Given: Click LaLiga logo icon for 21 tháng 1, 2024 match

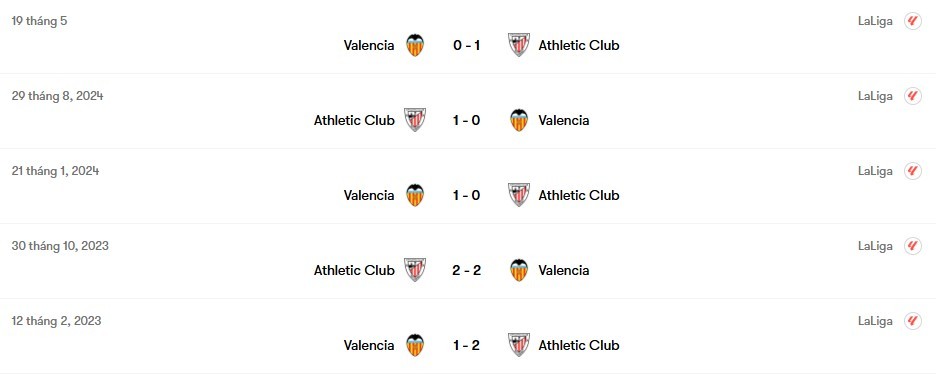Looking at the screenshot, I should pos(912,171).
